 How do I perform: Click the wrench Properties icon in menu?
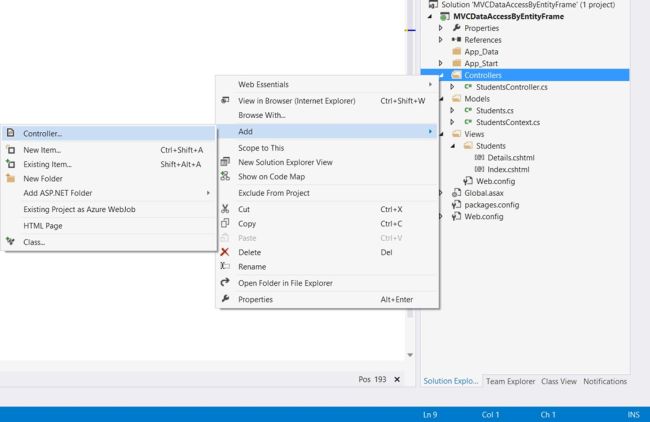point(225,299)
